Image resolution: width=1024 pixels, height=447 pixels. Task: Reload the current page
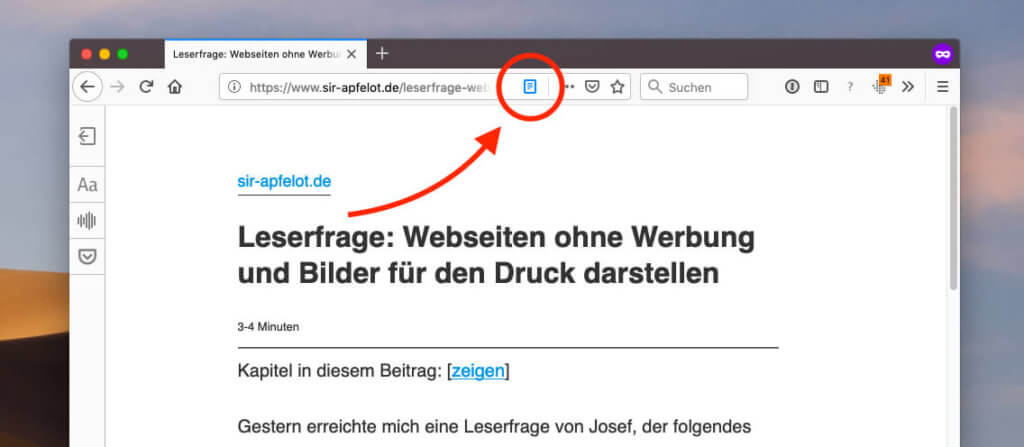(146, 87)
